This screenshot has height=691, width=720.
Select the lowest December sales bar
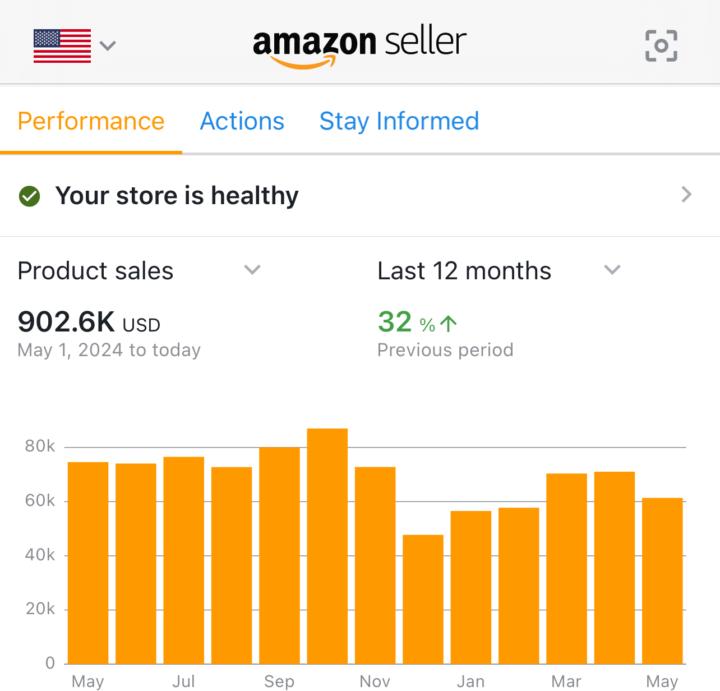tap(423, 599)
